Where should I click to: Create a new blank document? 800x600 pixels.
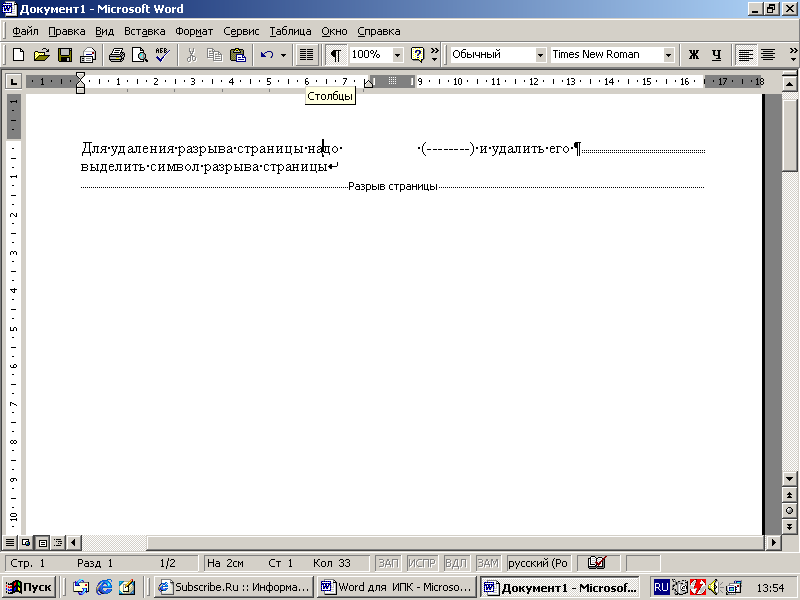click(18, 55)
